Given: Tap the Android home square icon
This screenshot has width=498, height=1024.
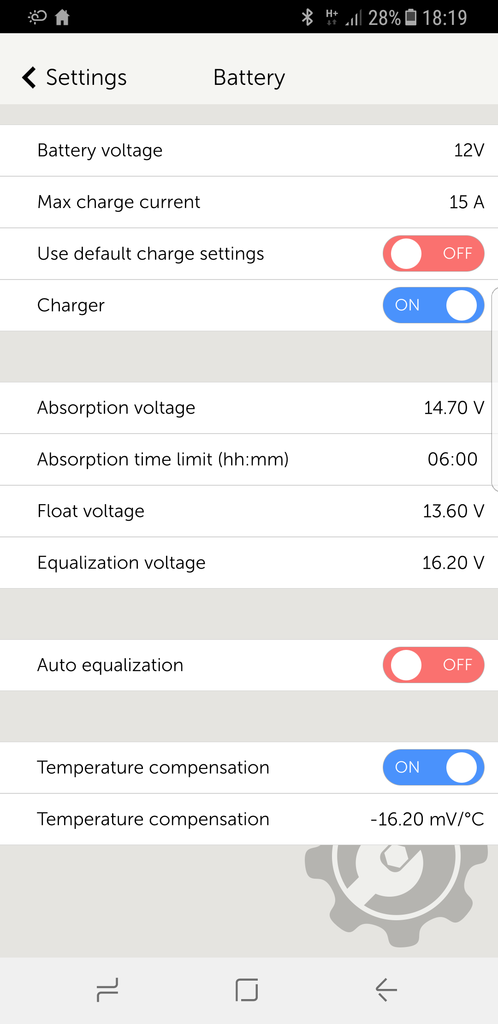Looking at the screenshot, I should point(247,990).
